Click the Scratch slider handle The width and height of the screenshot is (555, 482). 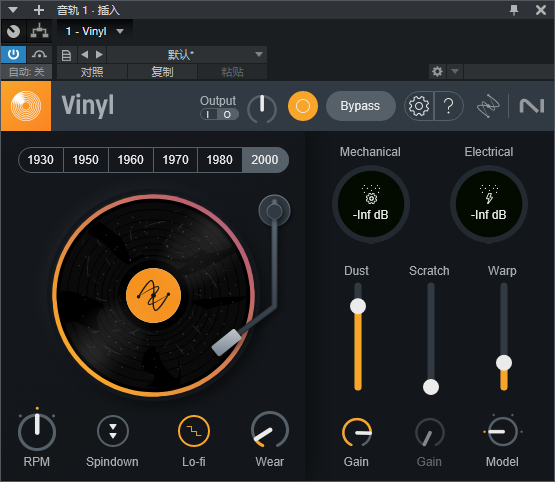pos(431,387)
